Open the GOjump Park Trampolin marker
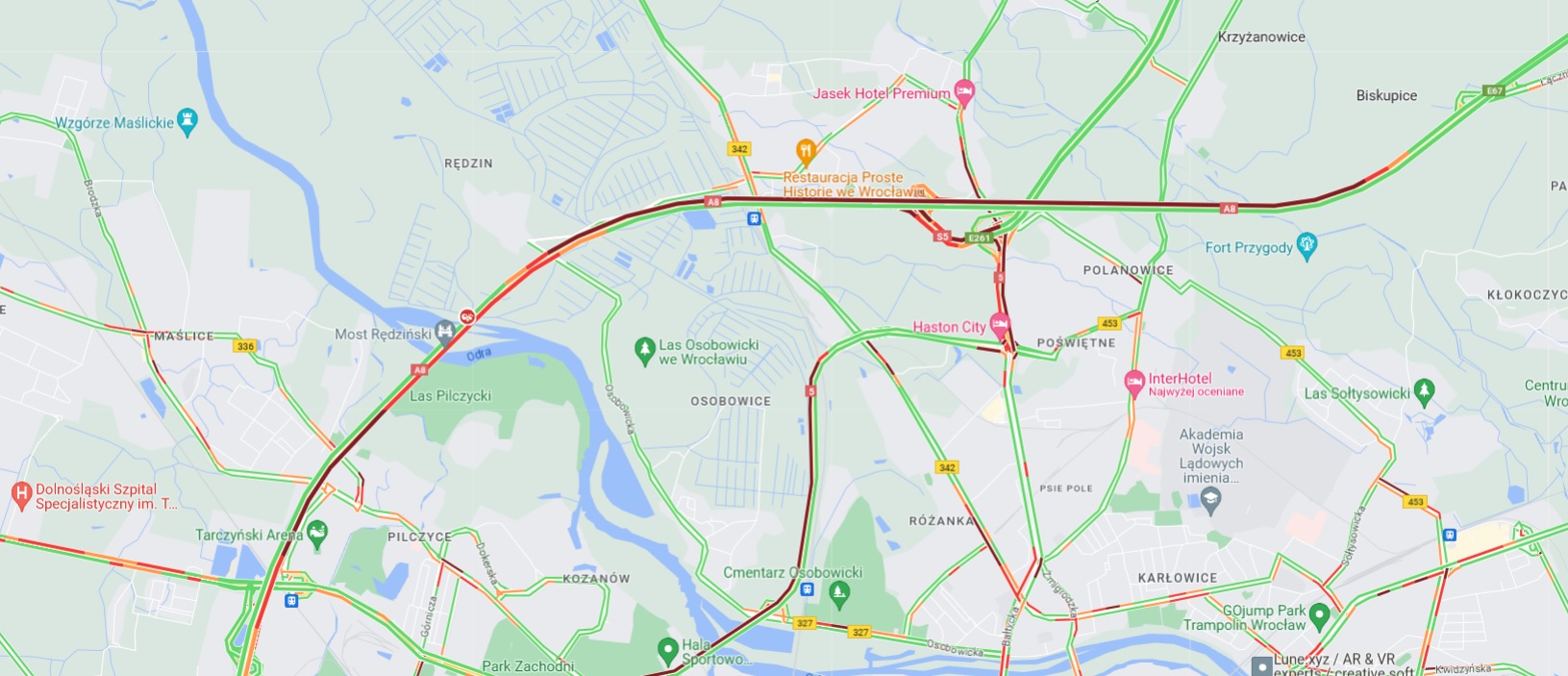Screen dimensions: 1568x676 (1319, 615)
